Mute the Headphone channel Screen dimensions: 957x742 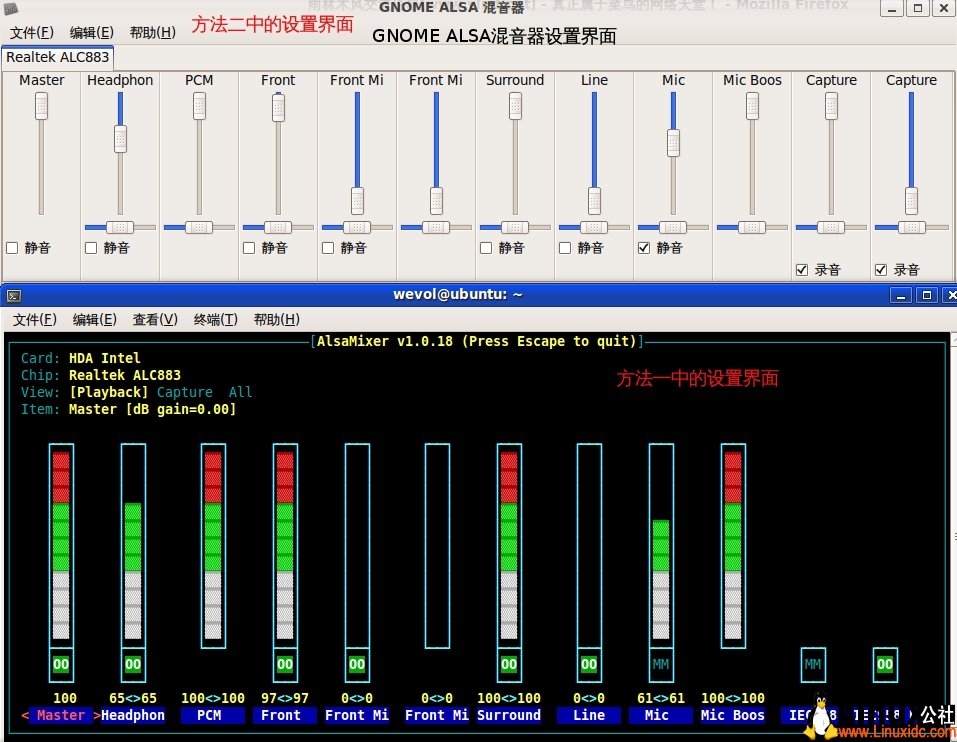[93, 247]
